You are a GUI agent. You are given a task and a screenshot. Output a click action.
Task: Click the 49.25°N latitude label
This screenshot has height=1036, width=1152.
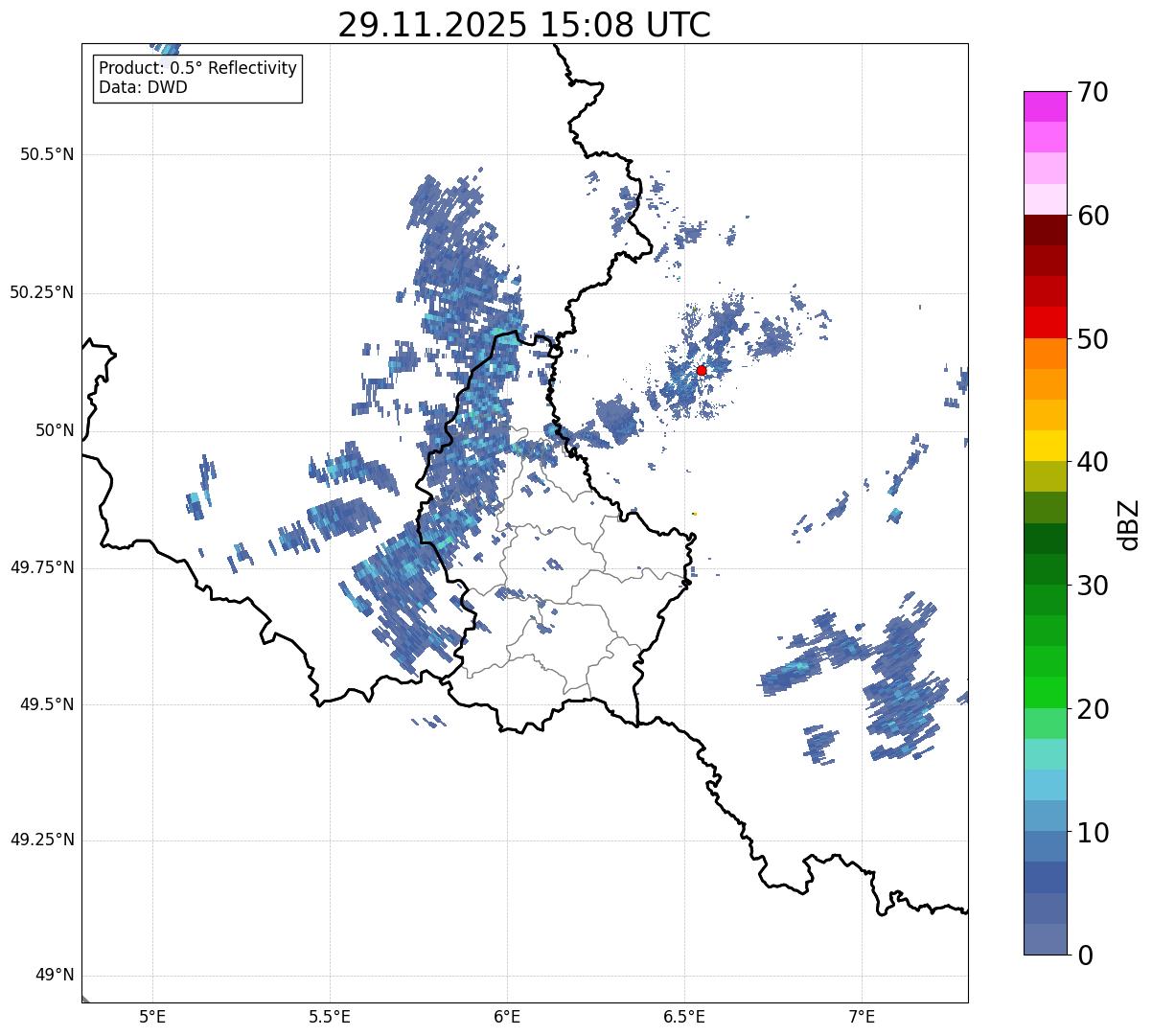click(41, 840)
